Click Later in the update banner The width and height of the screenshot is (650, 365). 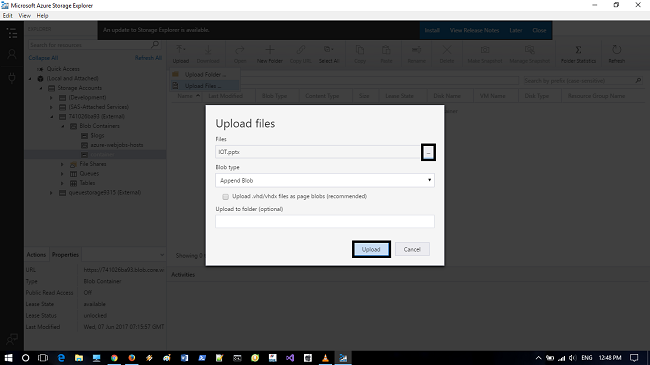(516, 30)
